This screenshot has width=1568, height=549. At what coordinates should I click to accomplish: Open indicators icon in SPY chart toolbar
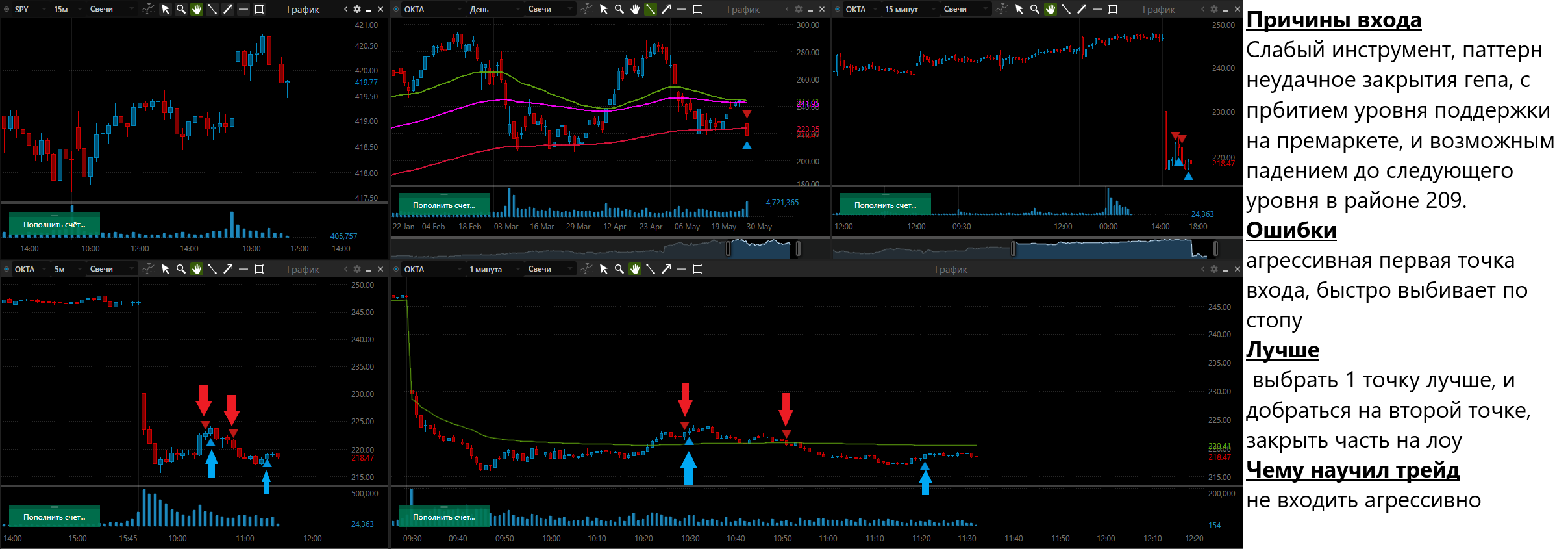148,9
